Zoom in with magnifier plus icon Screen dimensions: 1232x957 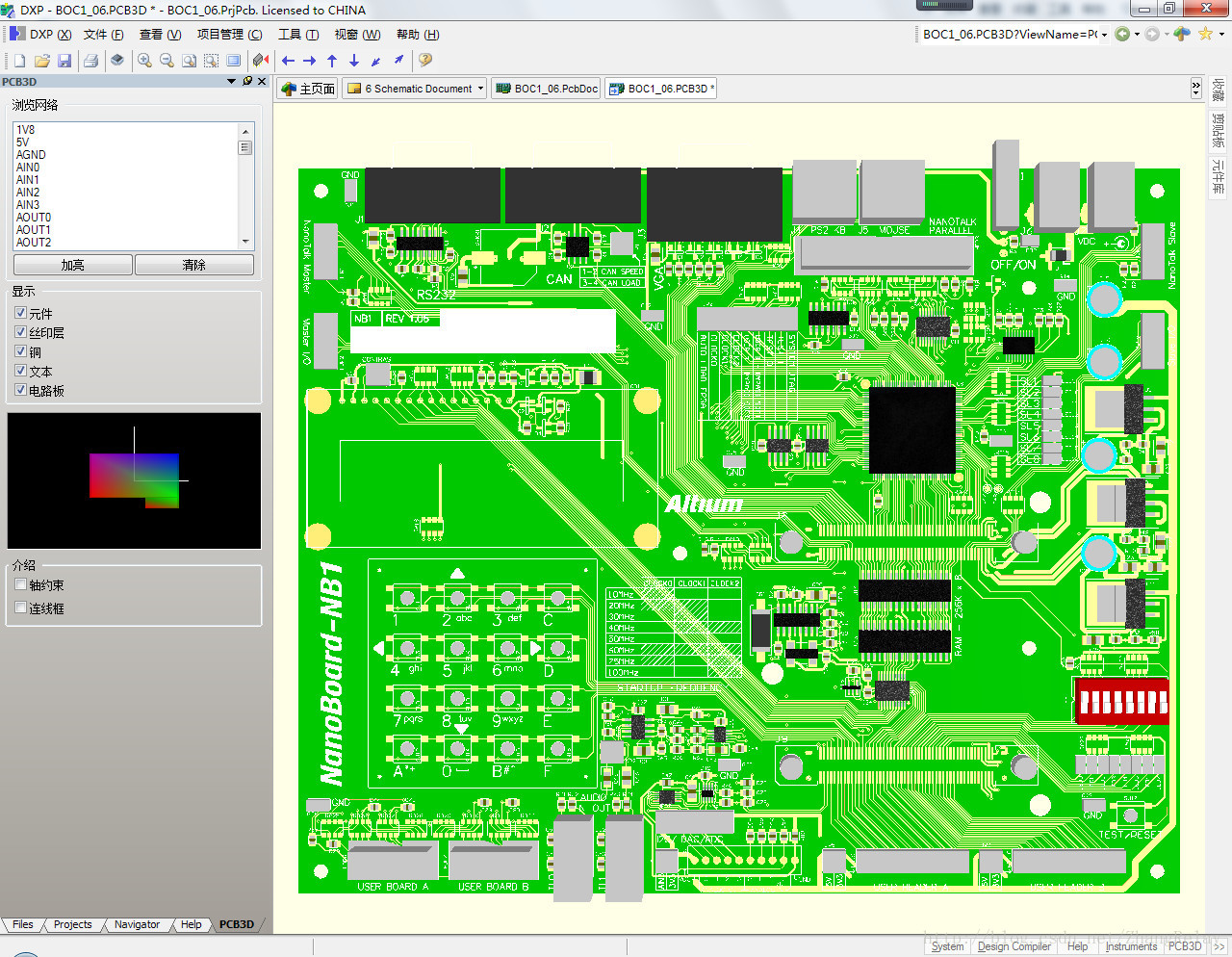[144, 61]
